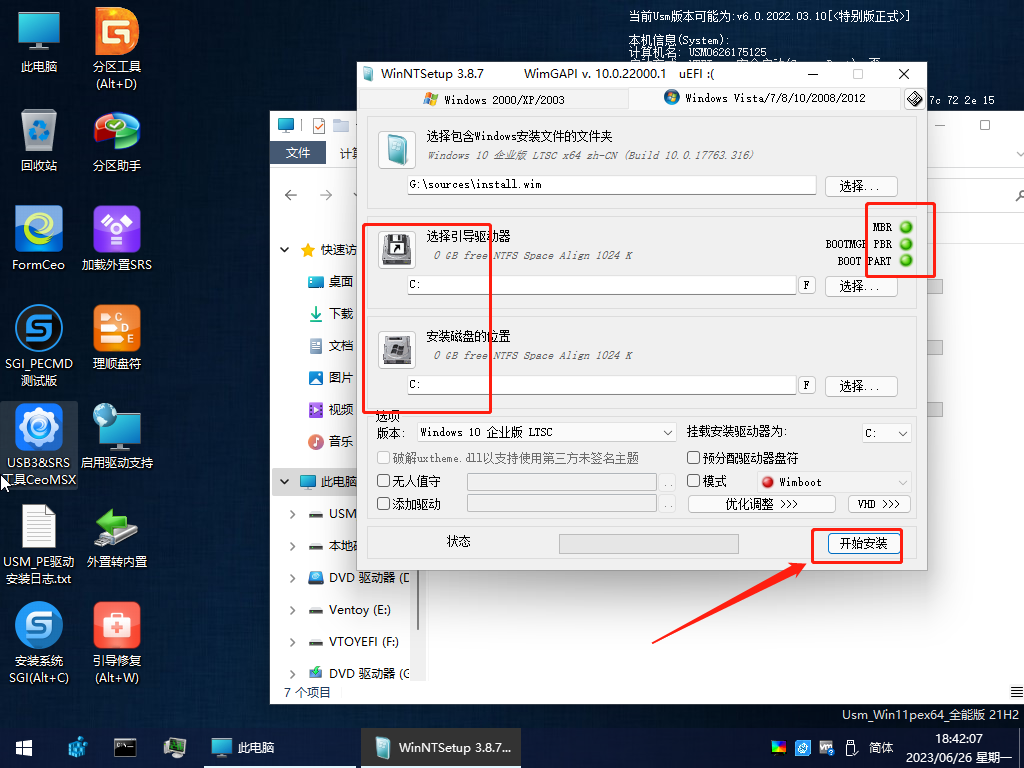Click the boot drive C: path field
The image size is (1024, 768).
pos(601,285)
